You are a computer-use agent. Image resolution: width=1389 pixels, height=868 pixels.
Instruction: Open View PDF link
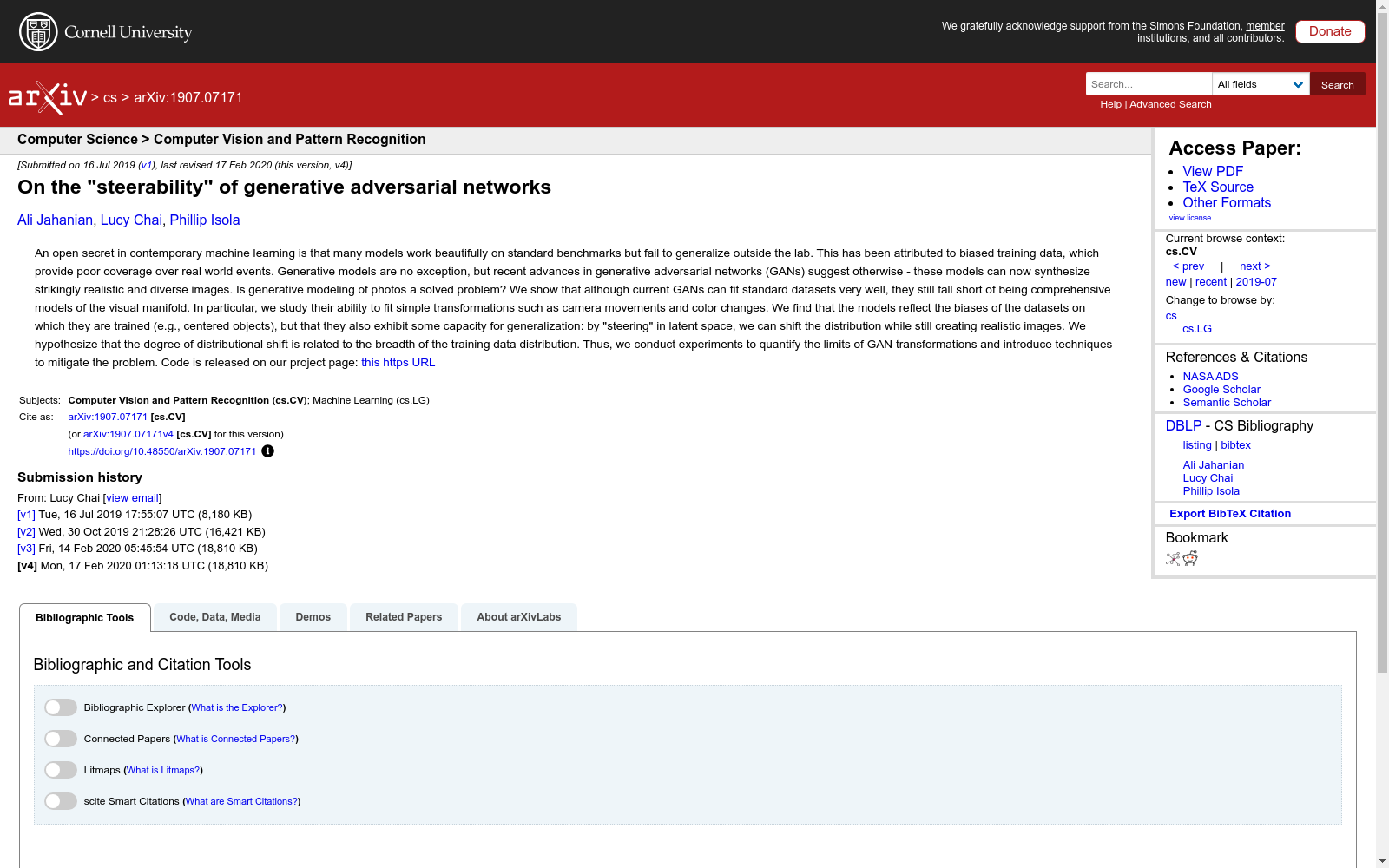1213,172
